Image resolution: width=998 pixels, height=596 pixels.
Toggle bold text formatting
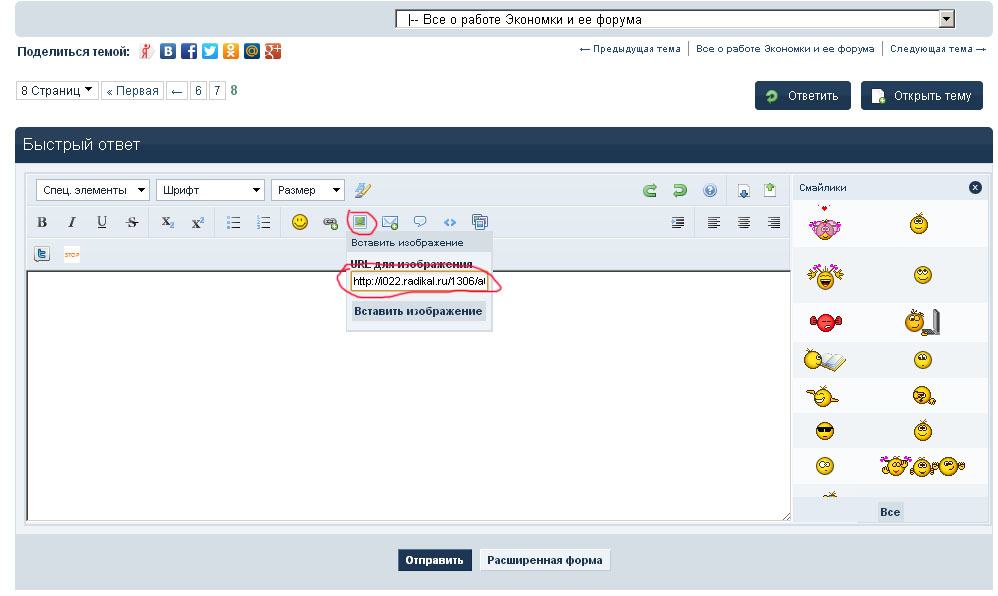pyautogui.click(x=42, y=222)
